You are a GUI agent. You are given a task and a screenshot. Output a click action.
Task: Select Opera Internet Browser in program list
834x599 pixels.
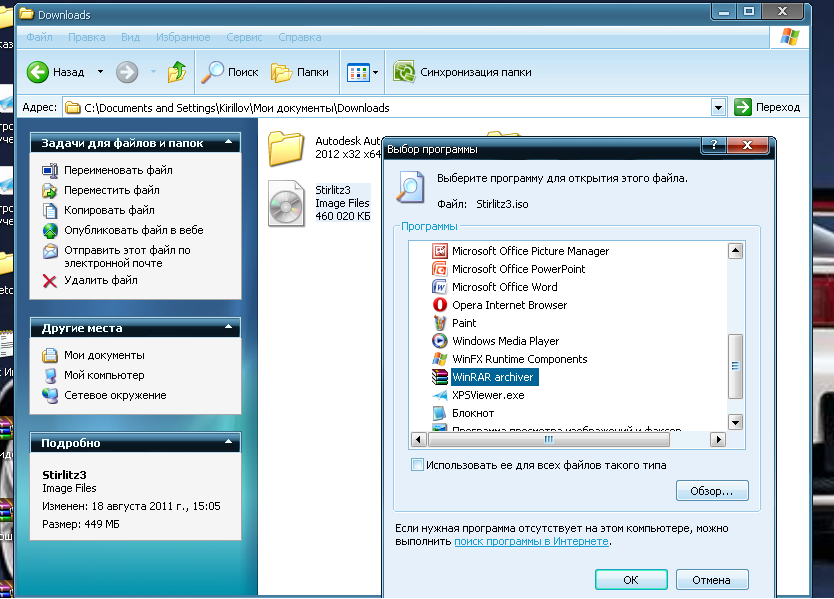tap(508, 305)
